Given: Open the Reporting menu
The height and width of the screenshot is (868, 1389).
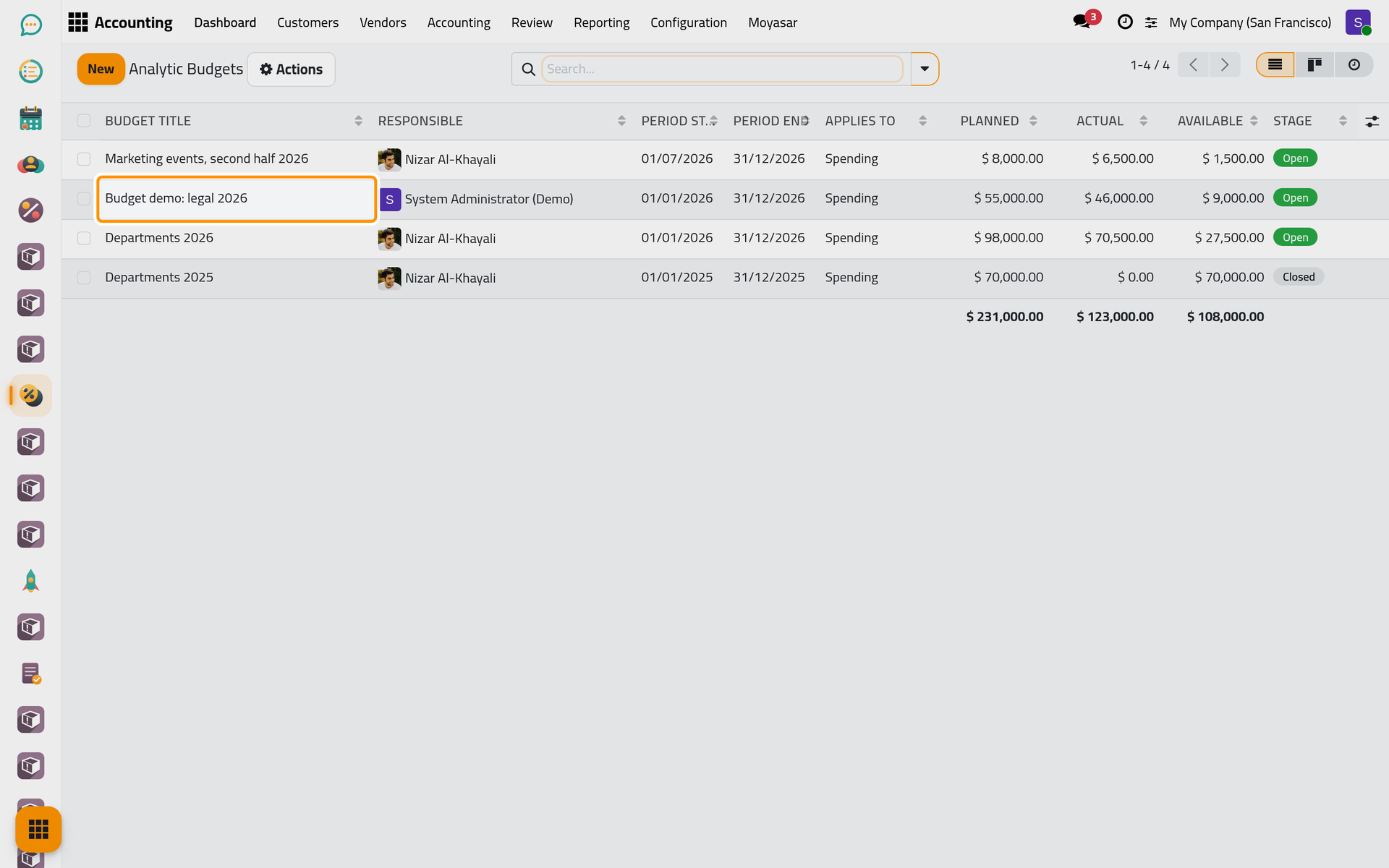Looking at the screenshot, I should pos(601,22).
